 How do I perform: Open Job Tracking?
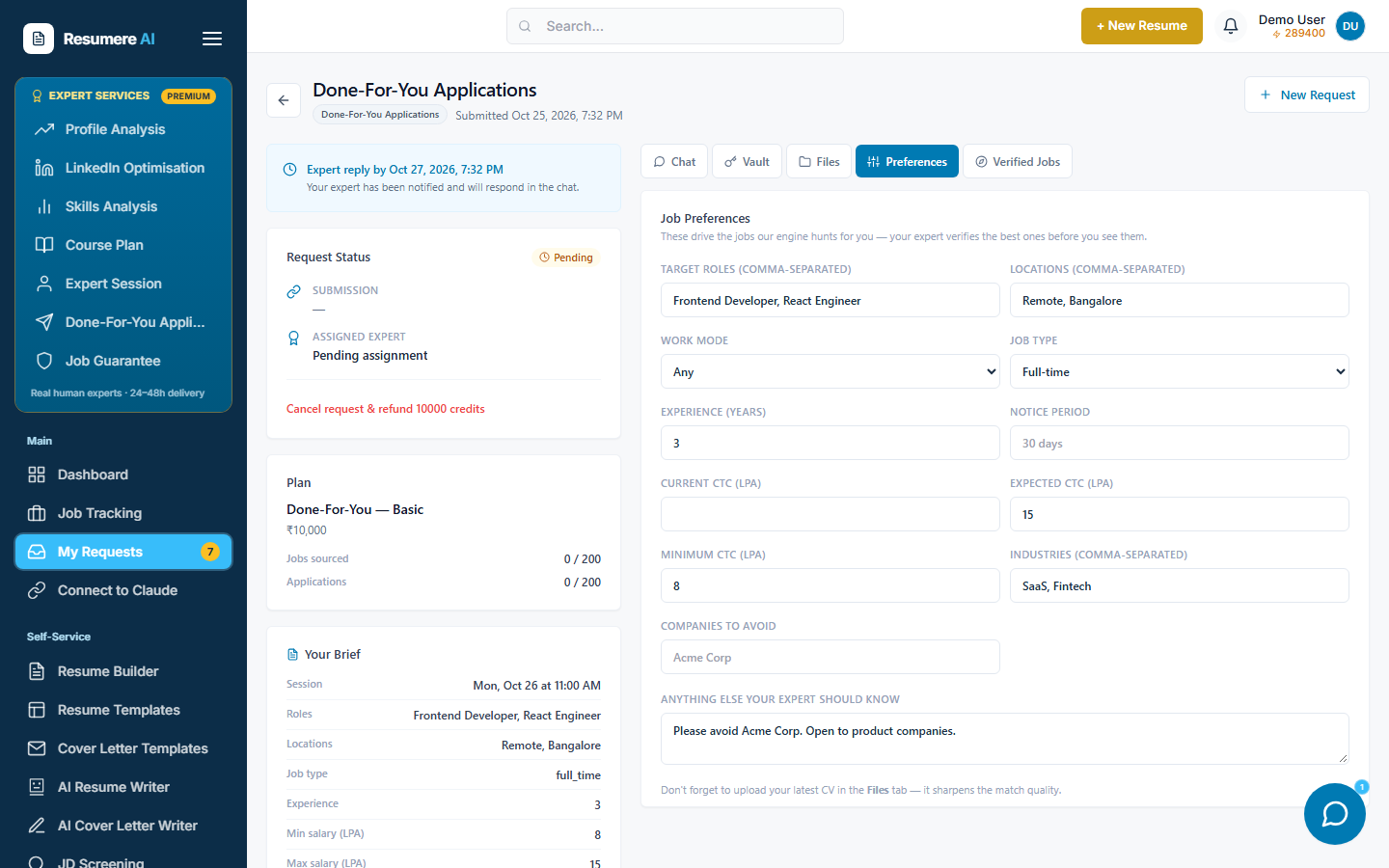[123, 513]
